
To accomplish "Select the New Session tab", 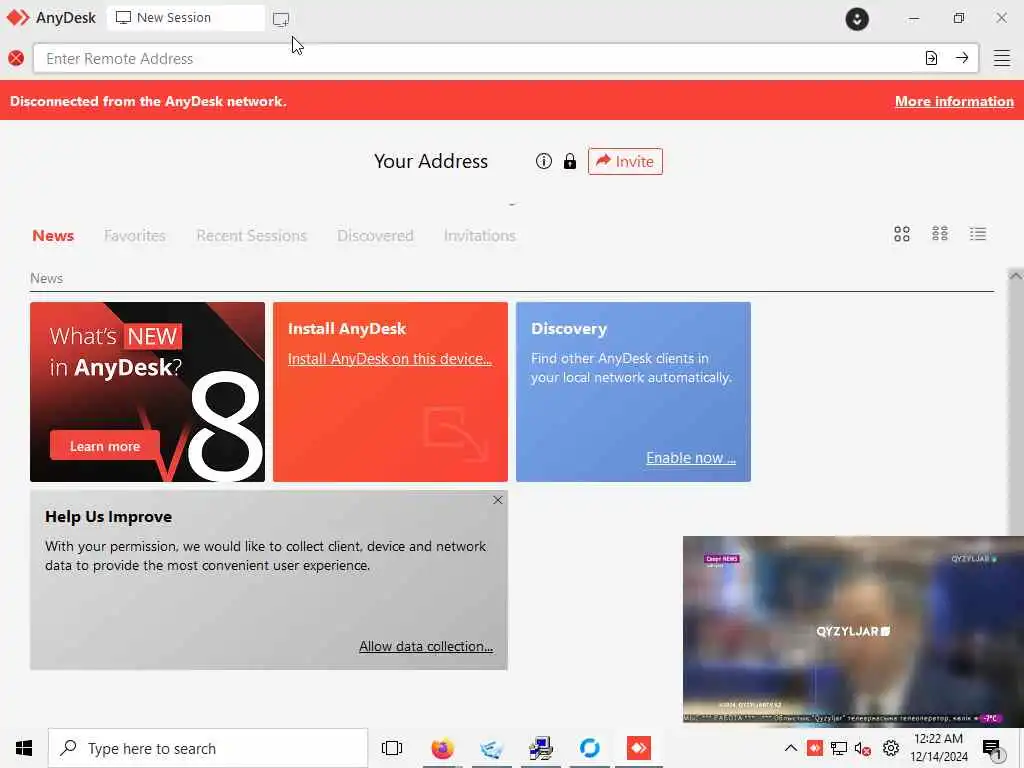I will tap(185, 18).
